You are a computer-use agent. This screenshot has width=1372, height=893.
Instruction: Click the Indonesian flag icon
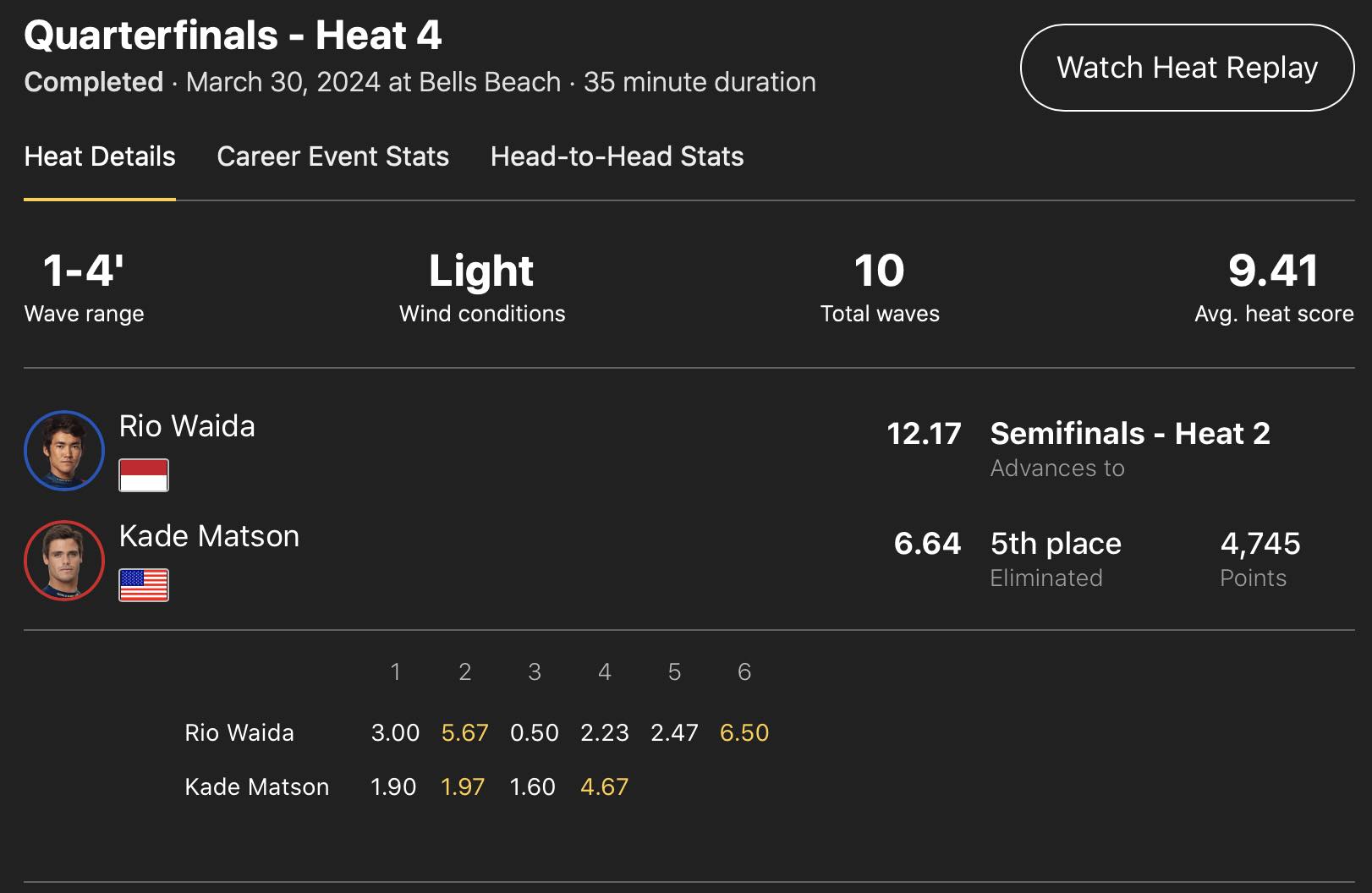(144, 475)
